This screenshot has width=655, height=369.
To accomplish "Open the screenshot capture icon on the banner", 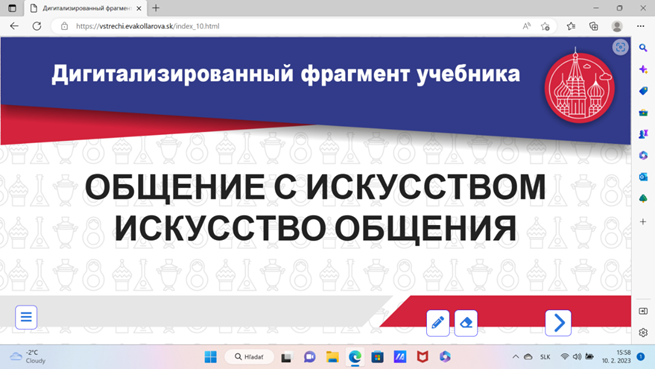I will (620, 47).
